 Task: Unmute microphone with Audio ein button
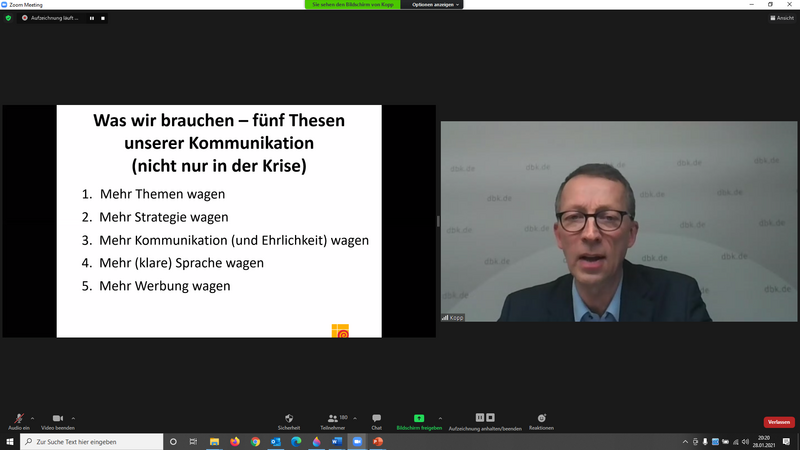18,419
